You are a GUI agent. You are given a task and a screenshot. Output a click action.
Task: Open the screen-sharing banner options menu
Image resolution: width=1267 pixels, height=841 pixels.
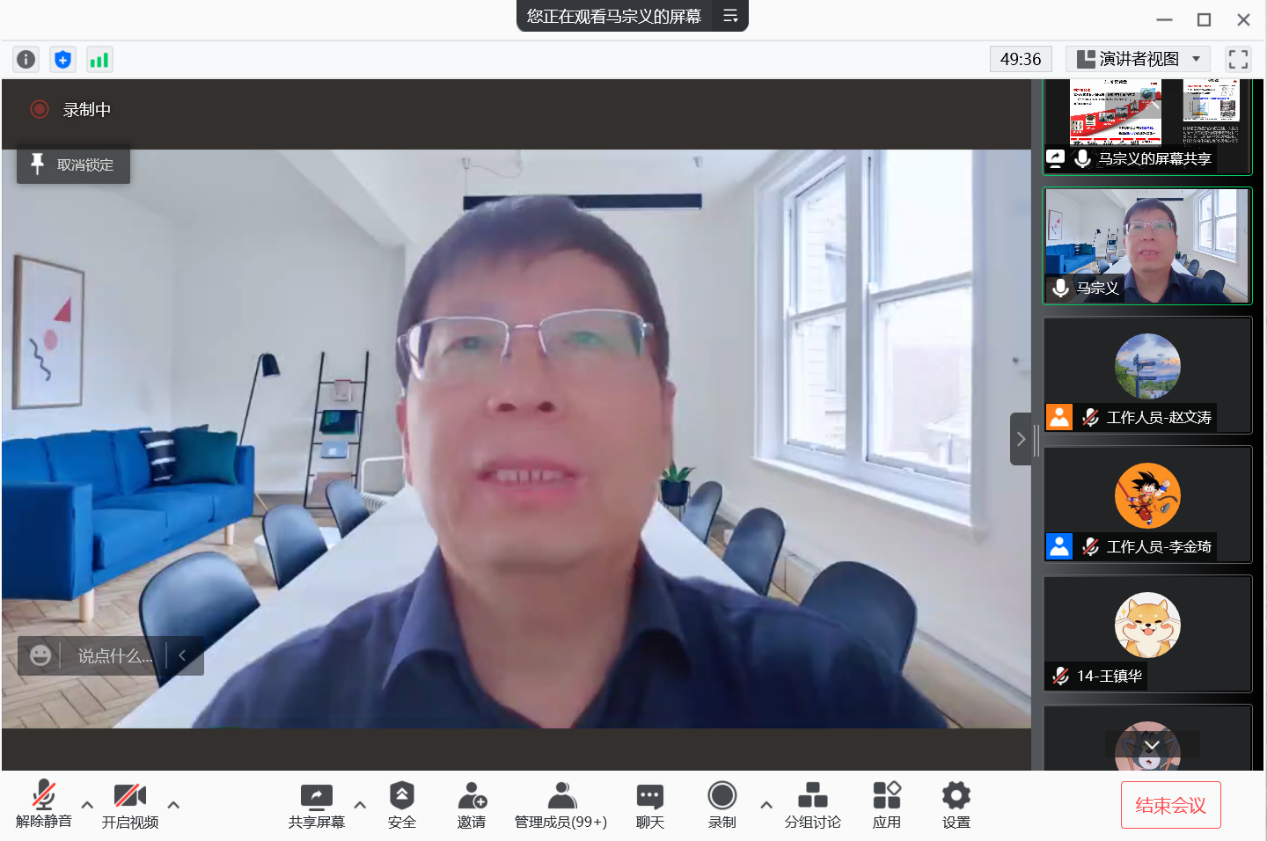(731, 16)
